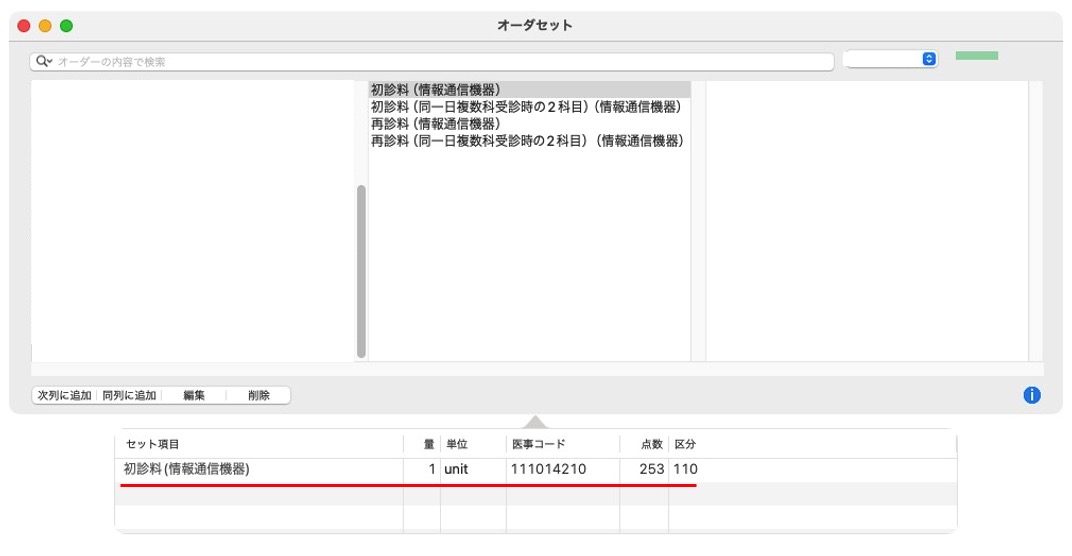Click the 111014210 code cell
This screenshot has width=1072, height=556.
point(548,469)
